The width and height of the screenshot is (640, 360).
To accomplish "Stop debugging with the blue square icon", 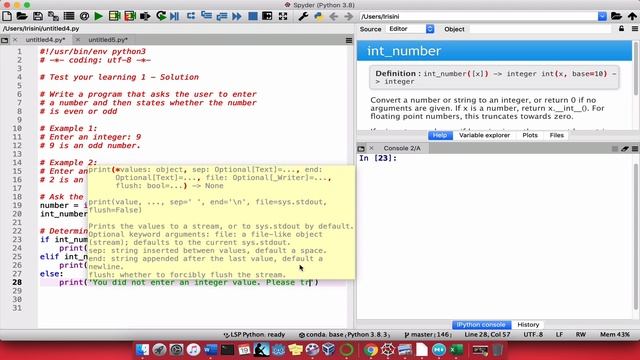I will [253, 16].
